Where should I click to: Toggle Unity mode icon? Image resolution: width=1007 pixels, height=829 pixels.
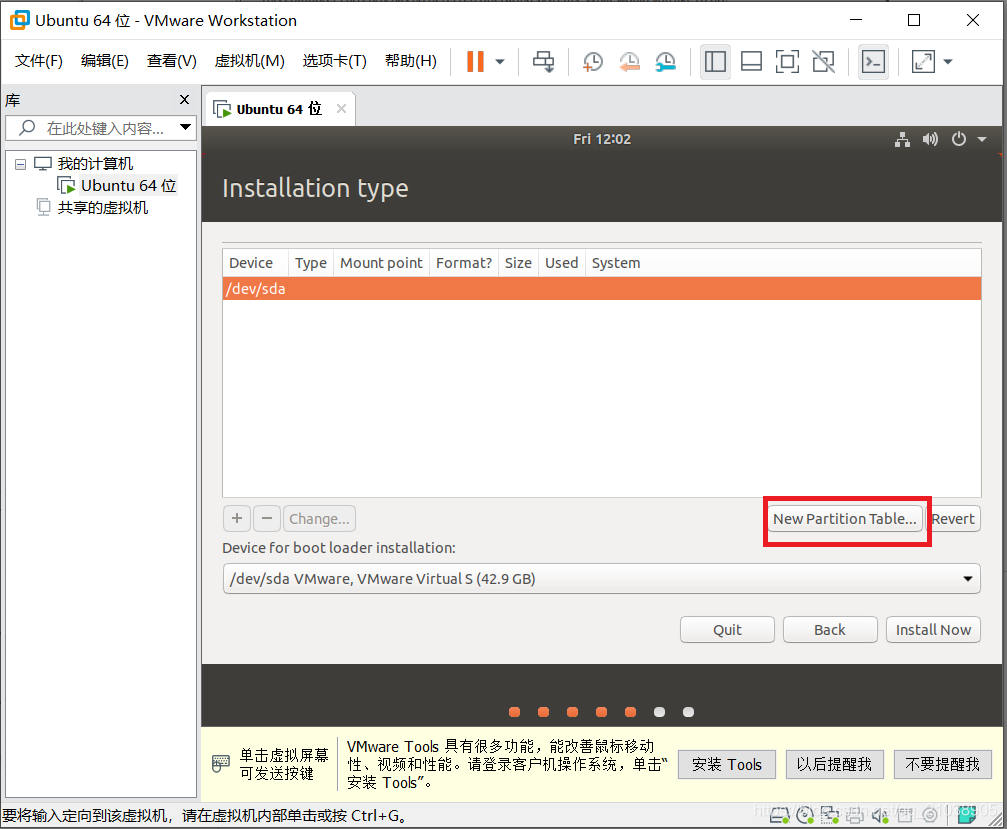pos(823,62)
